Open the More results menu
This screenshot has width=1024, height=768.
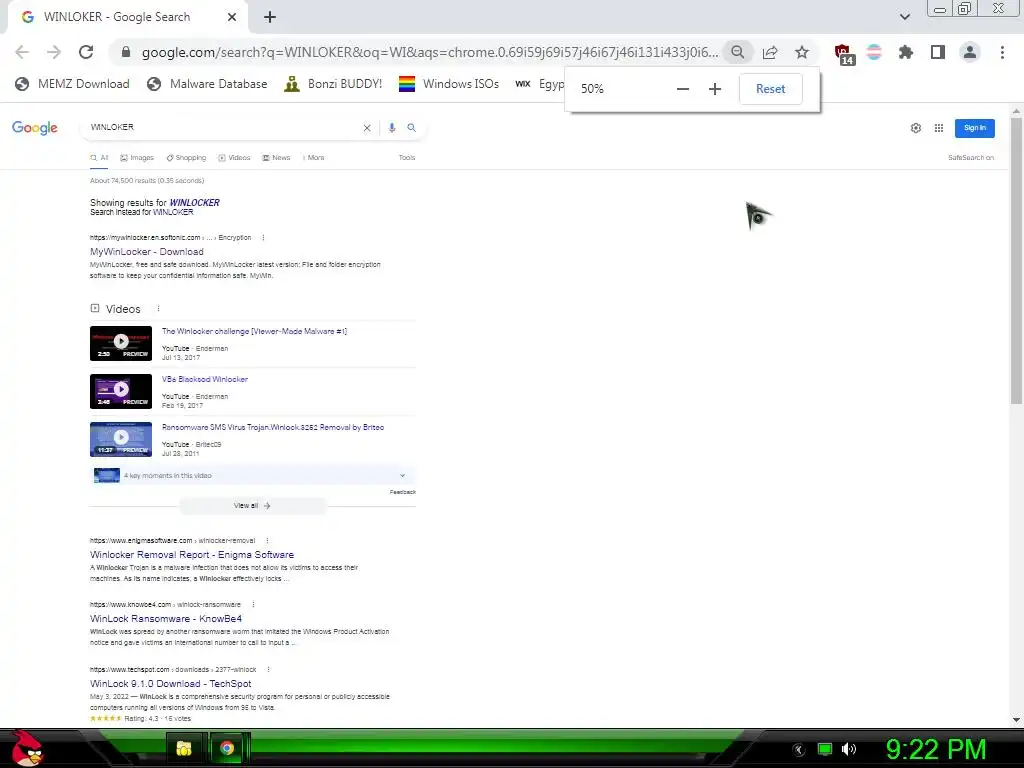coord(313,157)
